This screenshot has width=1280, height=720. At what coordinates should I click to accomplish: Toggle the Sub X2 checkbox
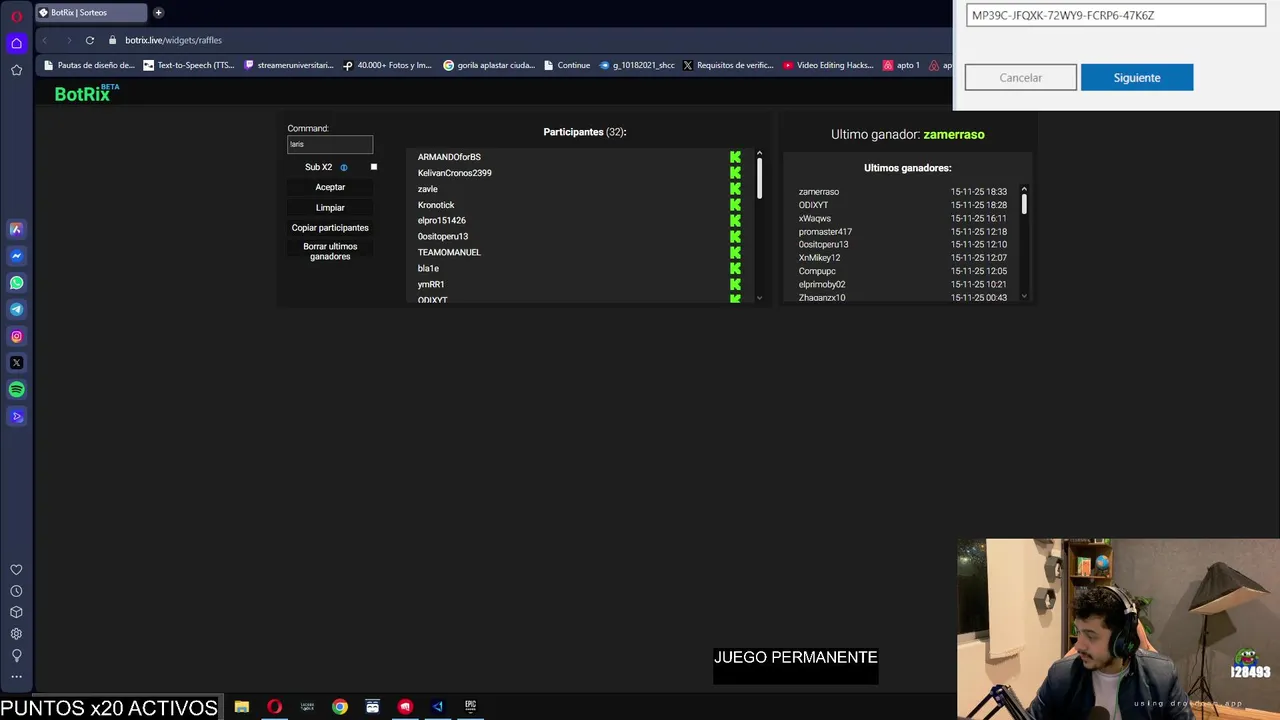(x=374, y=167)
